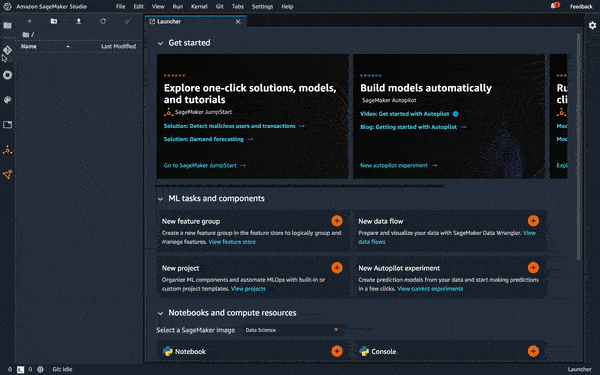Open the View menu

tap(158, 7)
